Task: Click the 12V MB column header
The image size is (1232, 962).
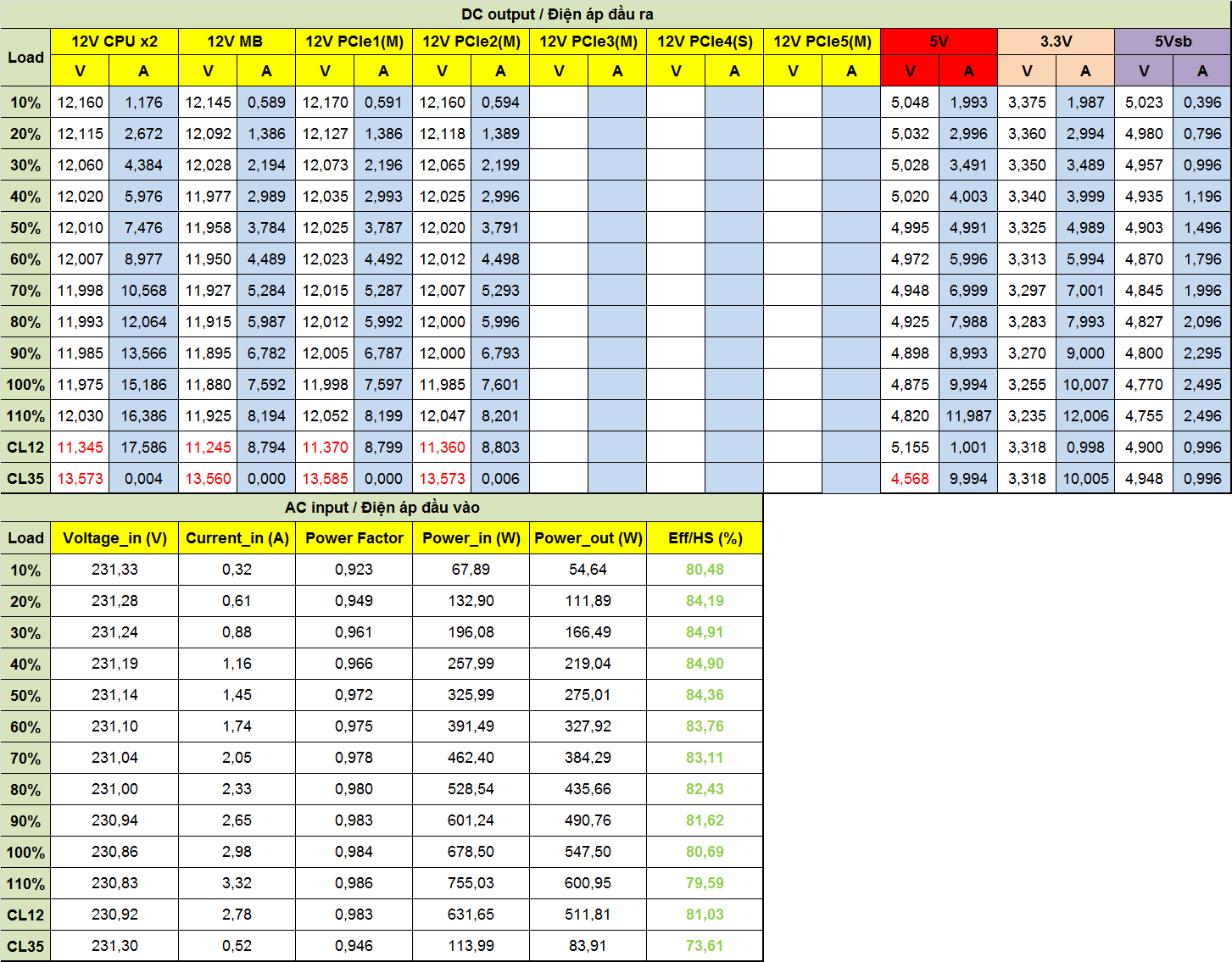Action: [235, 42]
